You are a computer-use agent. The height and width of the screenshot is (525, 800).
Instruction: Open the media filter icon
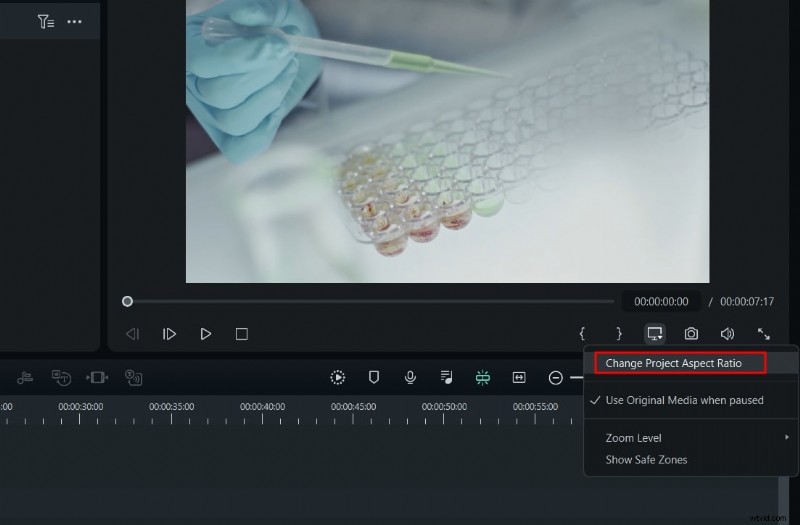pyautogui.click(x=45, y=21)
